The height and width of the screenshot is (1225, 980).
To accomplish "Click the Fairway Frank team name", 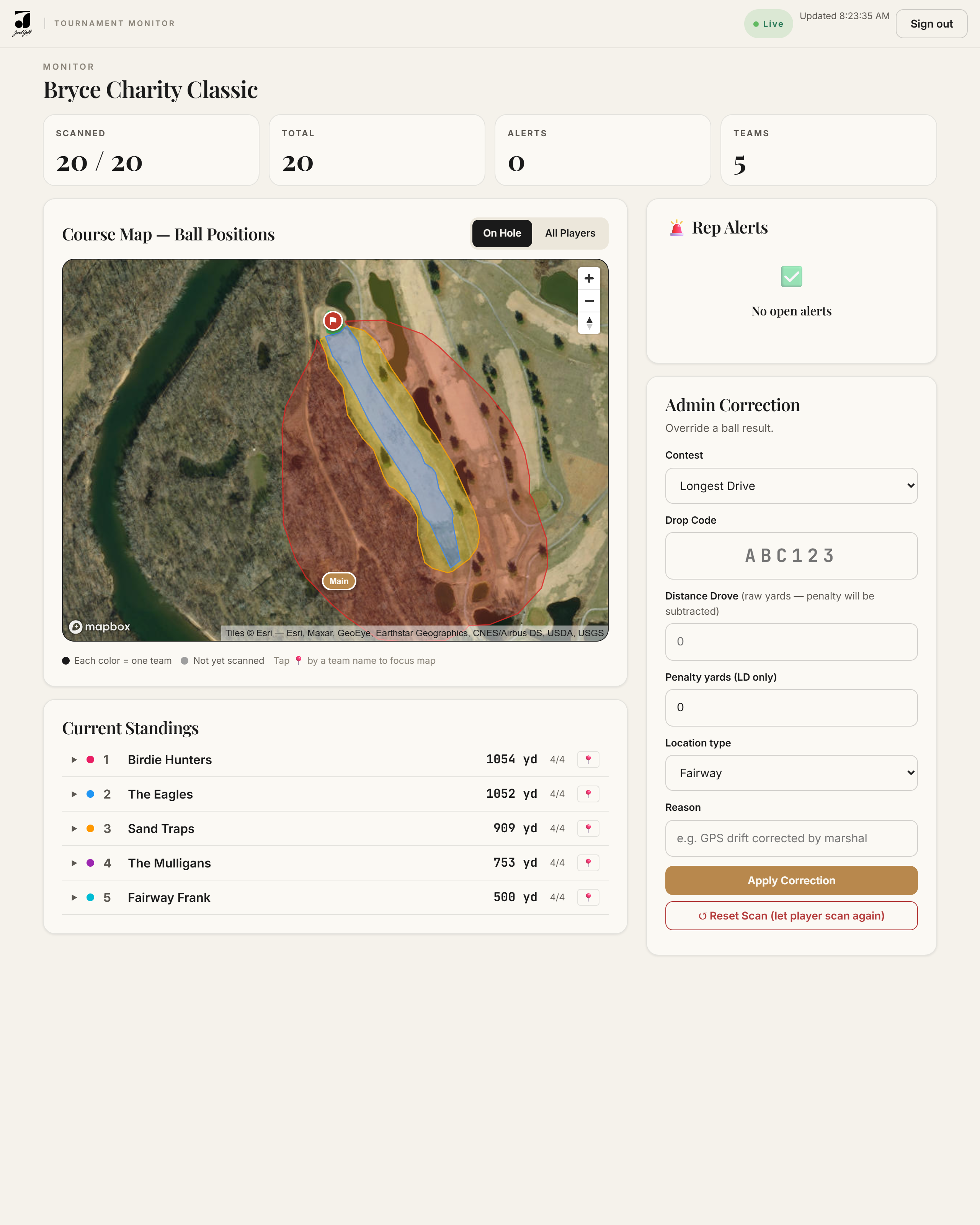I will click(x=169, y=898).
